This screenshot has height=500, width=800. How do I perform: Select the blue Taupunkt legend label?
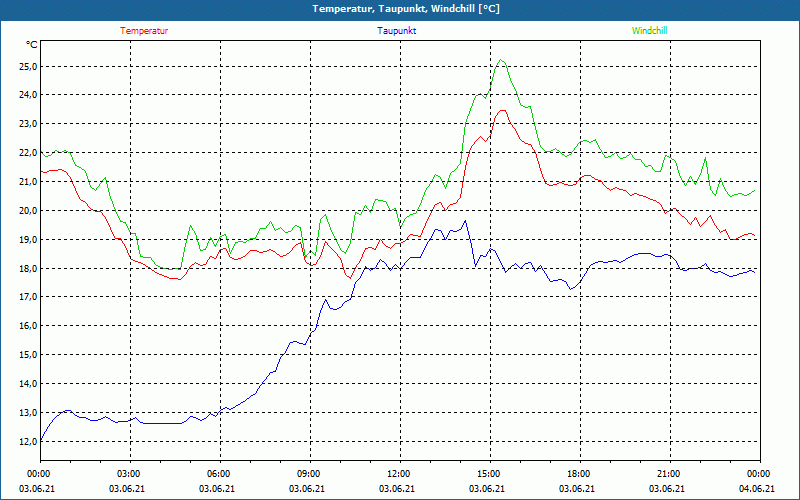[397, 31]
